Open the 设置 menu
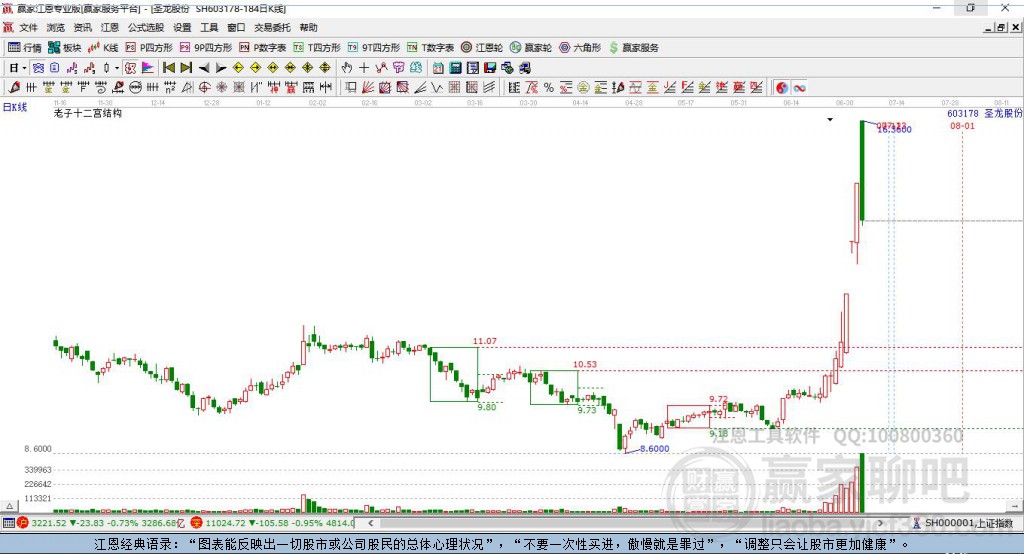 (x=182, y=27)
